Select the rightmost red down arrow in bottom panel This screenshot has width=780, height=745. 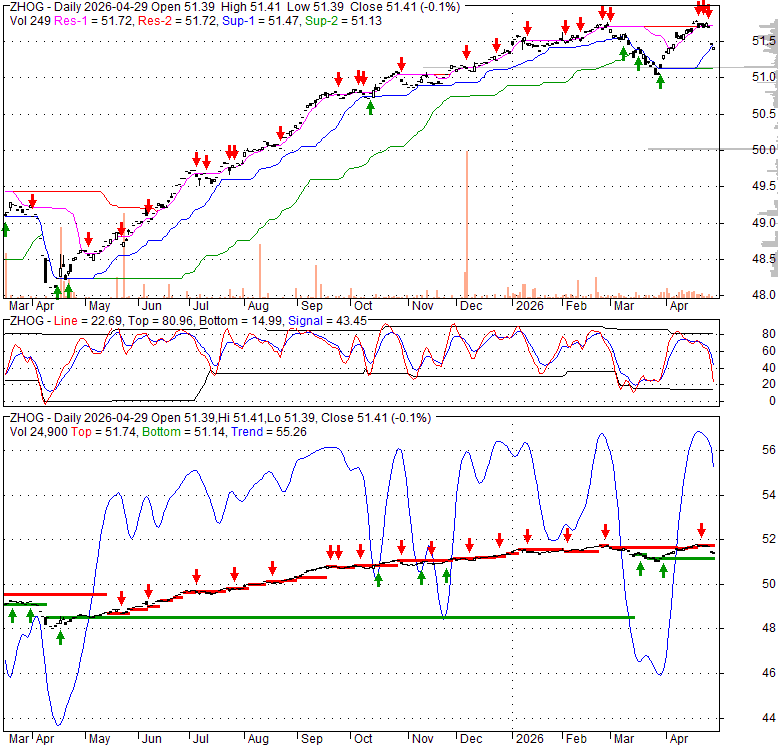[x=701, y=530]
